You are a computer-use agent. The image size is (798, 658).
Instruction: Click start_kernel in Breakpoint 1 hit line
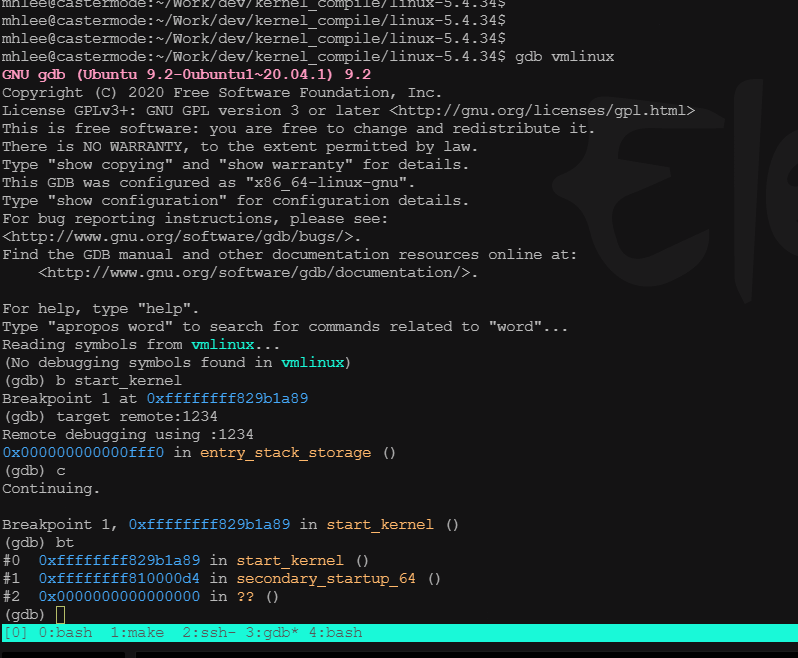pos(380,525)
